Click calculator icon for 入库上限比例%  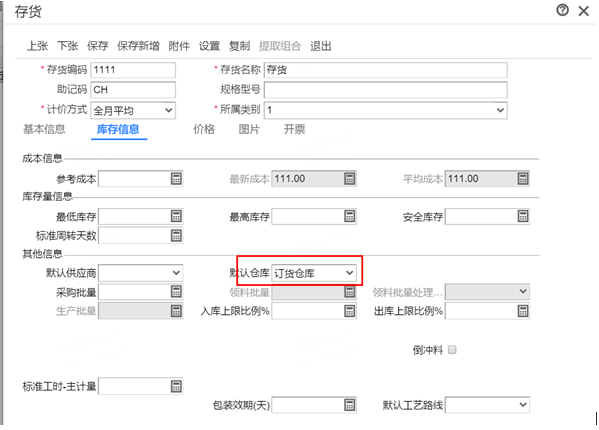click(350, 311)
